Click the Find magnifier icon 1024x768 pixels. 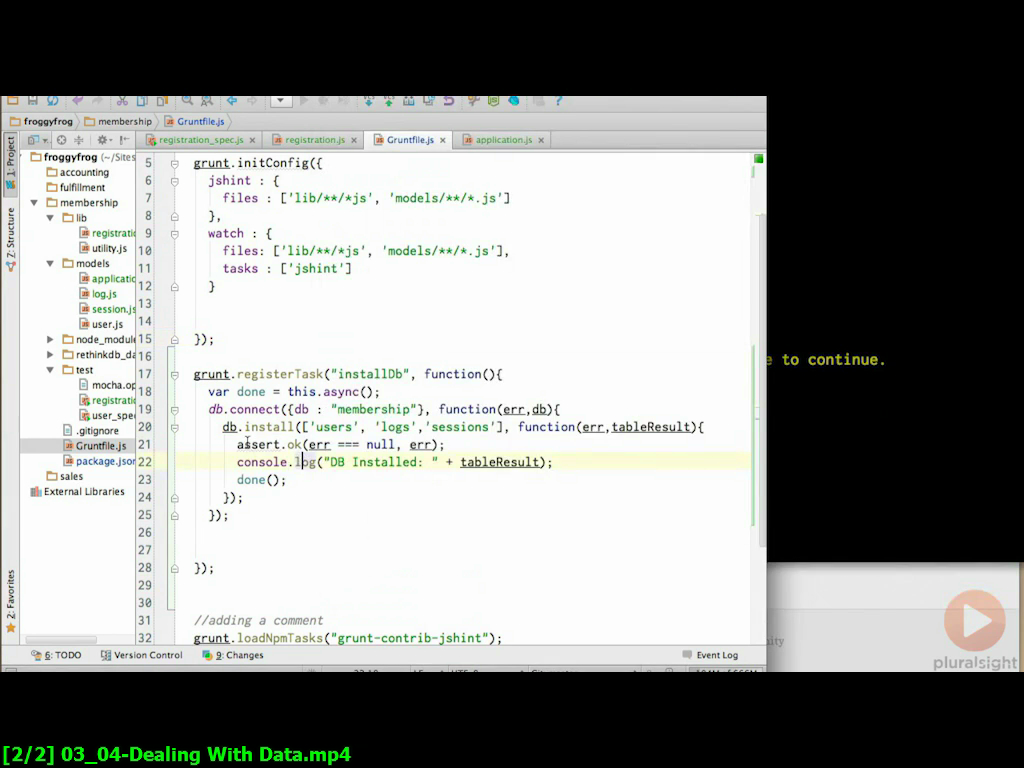coord(187,101)
